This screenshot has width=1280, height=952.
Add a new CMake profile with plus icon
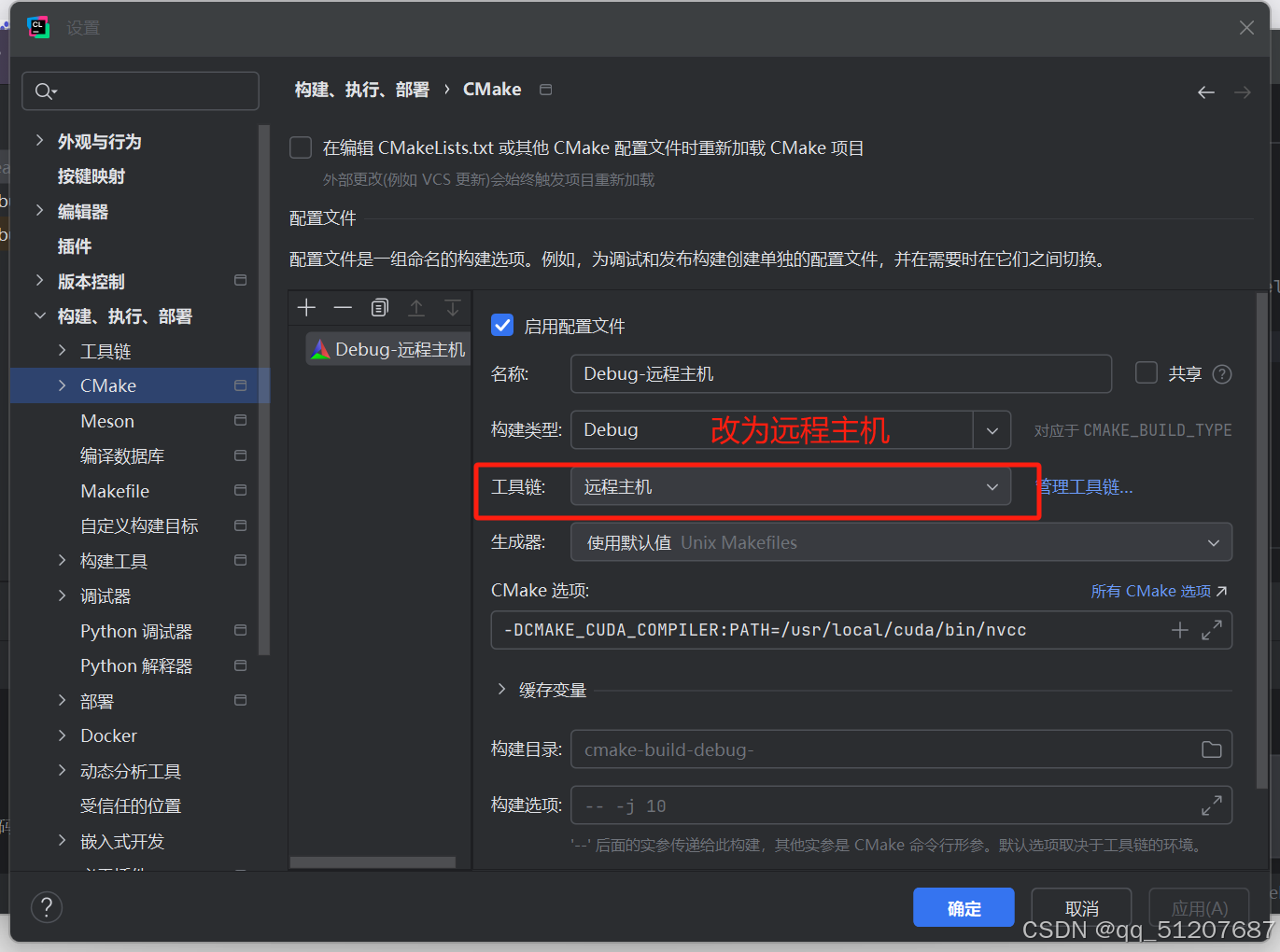click(x=306, y=308)
